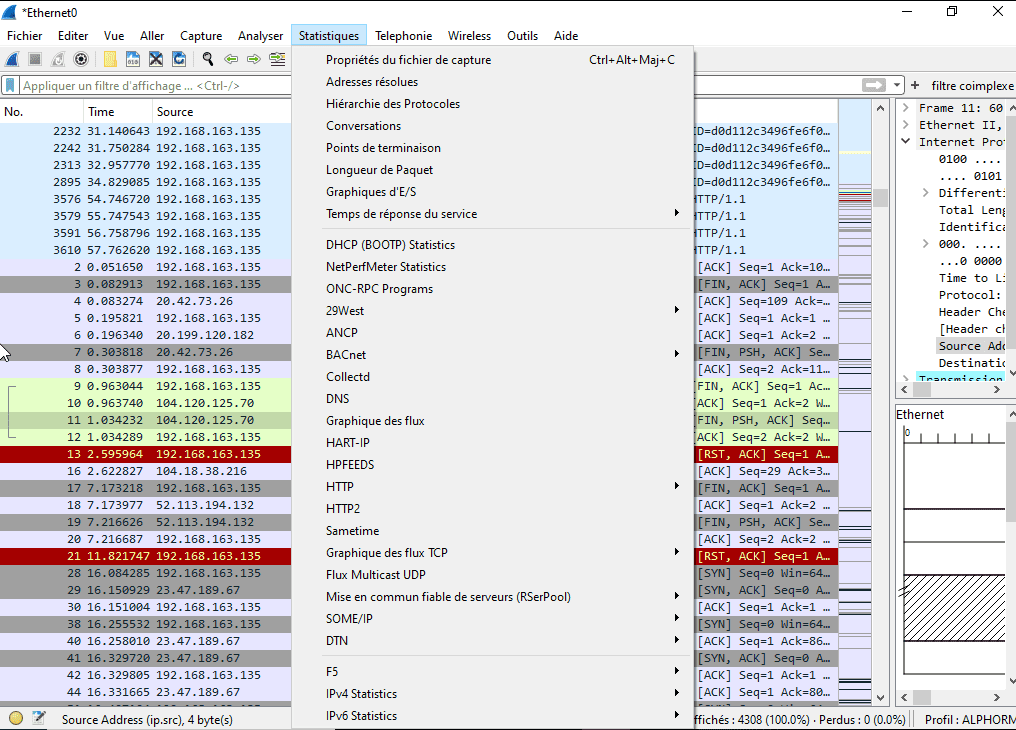This screenshot has width=1016, height=730.
Task: Click in the display filter input field
Action: pyautogui.click(x=156, y=86)
